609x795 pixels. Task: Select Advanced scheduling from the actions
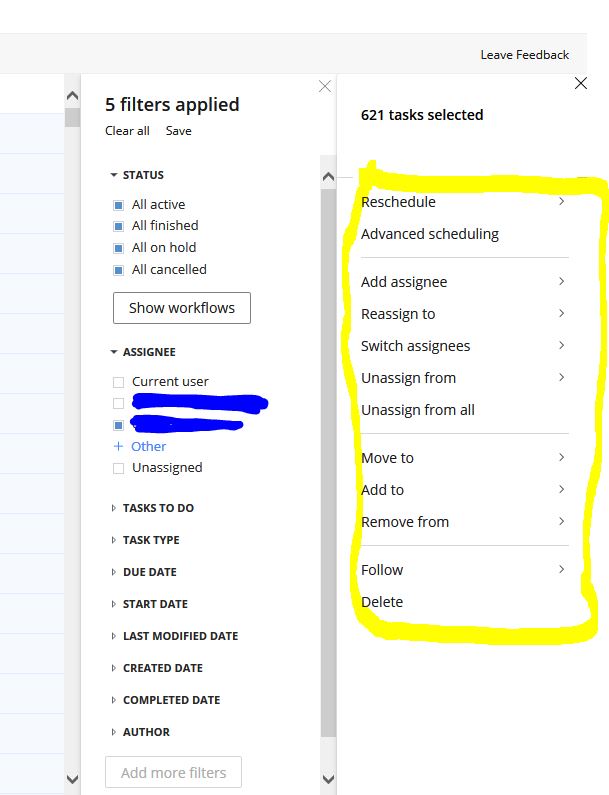[x=429, y=234]
